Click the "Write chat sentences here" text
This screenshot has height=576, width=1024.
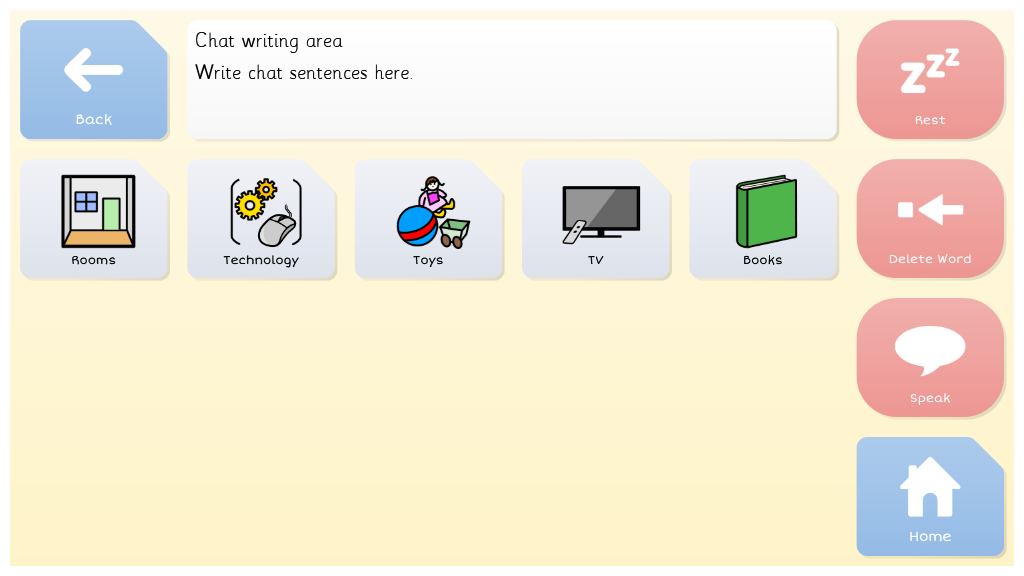coord(303,73)
